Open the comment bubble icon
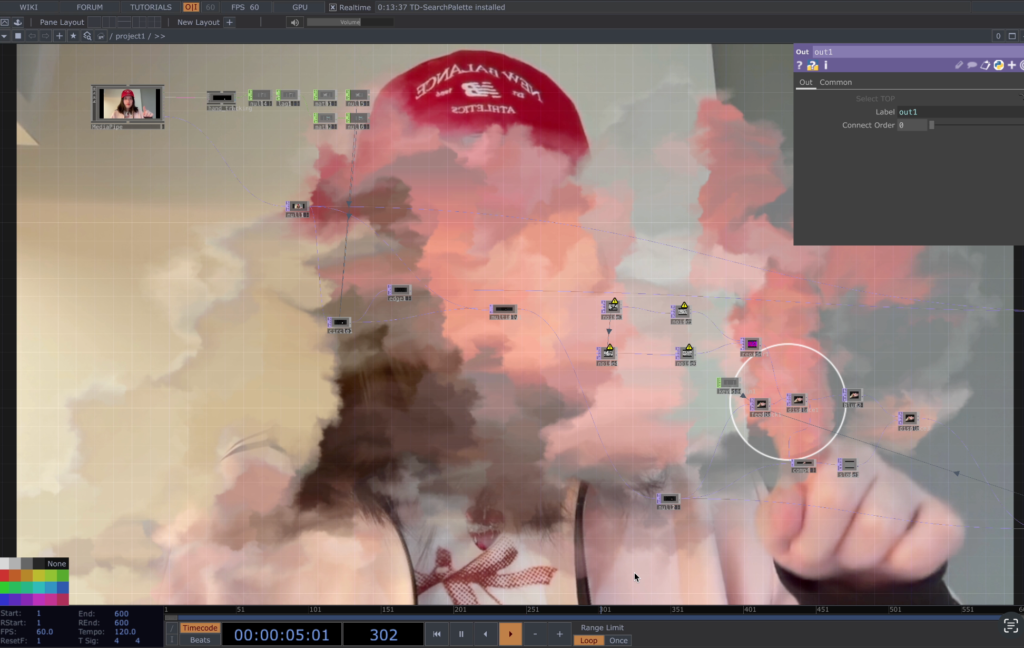 (972, 65)
